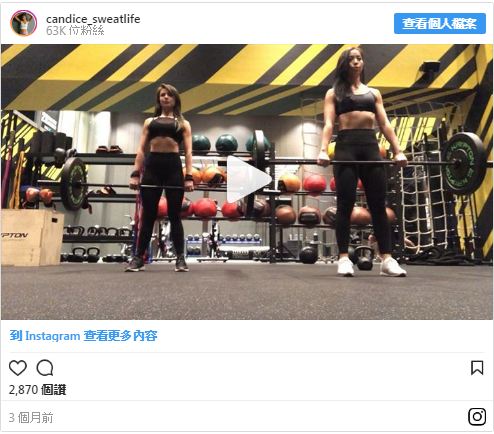Open the candice_sweatlife profile avatar
The height and width of the screenshot is (434, 494).
click(x=23, y=23)
